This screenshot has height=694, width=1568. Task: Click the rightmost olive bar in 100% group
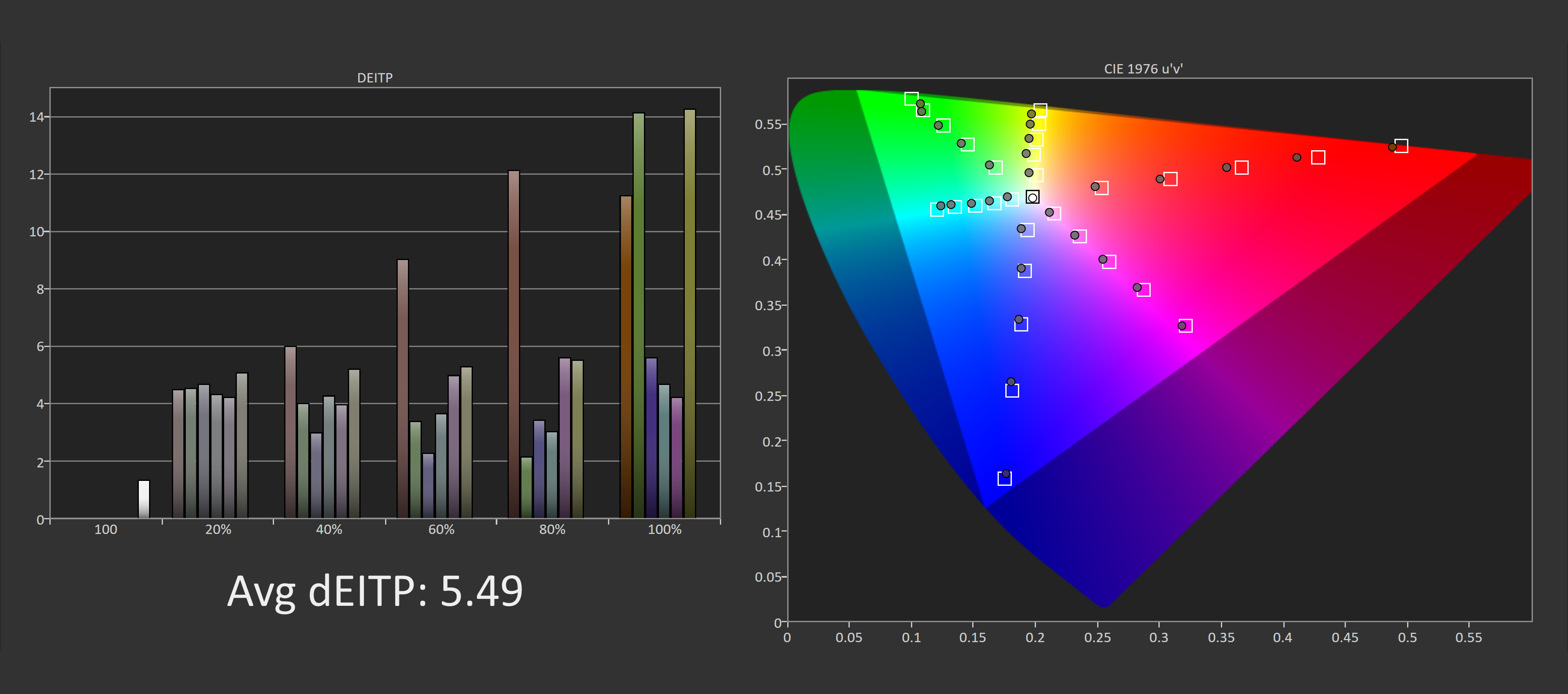(690, 314)
